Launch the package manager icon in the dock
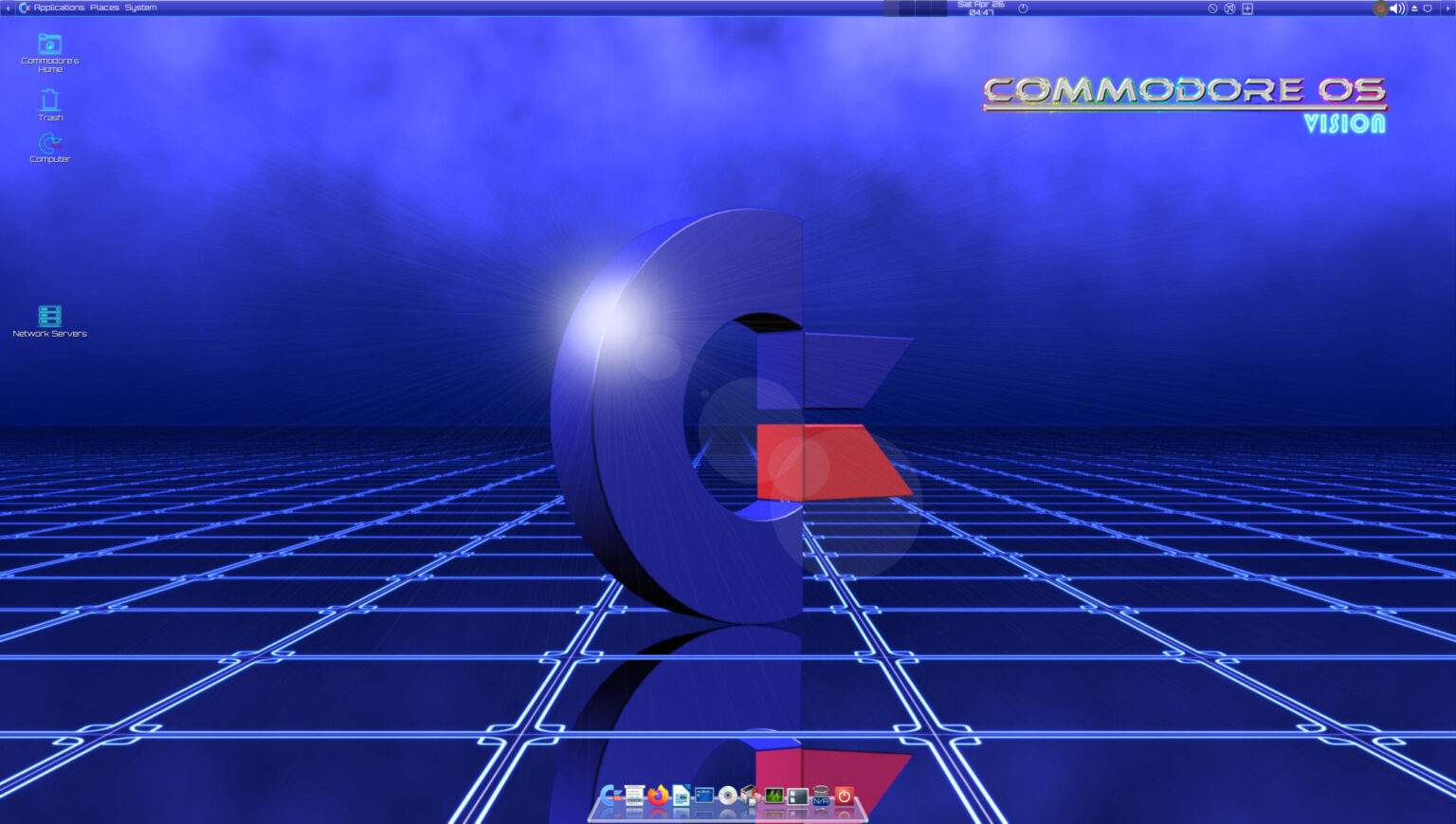The height and width of the screenshot is (824, 1456). pyautogui.click(x=749, y=797)
